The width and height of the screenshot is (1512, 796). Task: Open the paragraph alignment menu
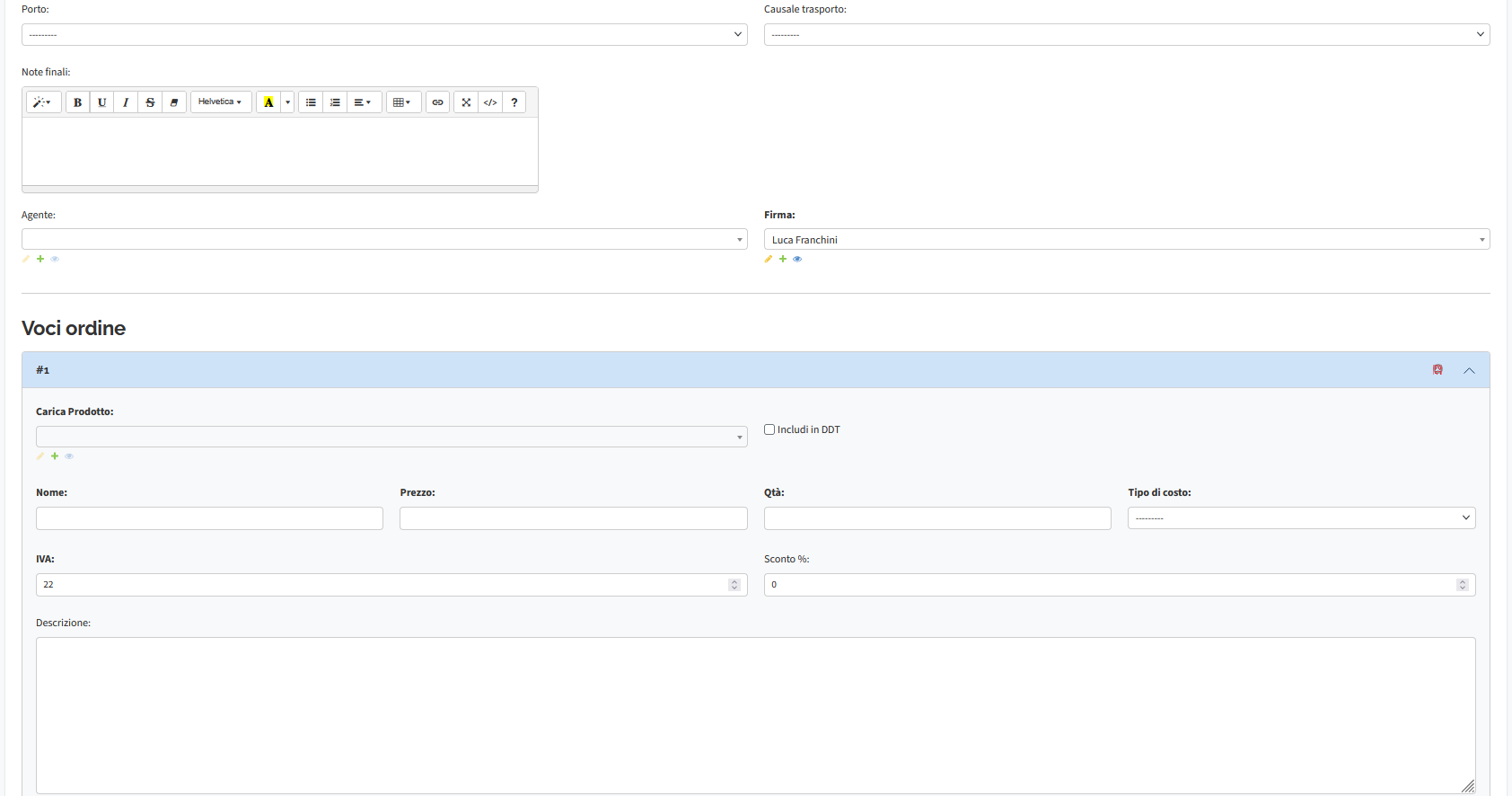pyautogui.click(x=365, y=102)
